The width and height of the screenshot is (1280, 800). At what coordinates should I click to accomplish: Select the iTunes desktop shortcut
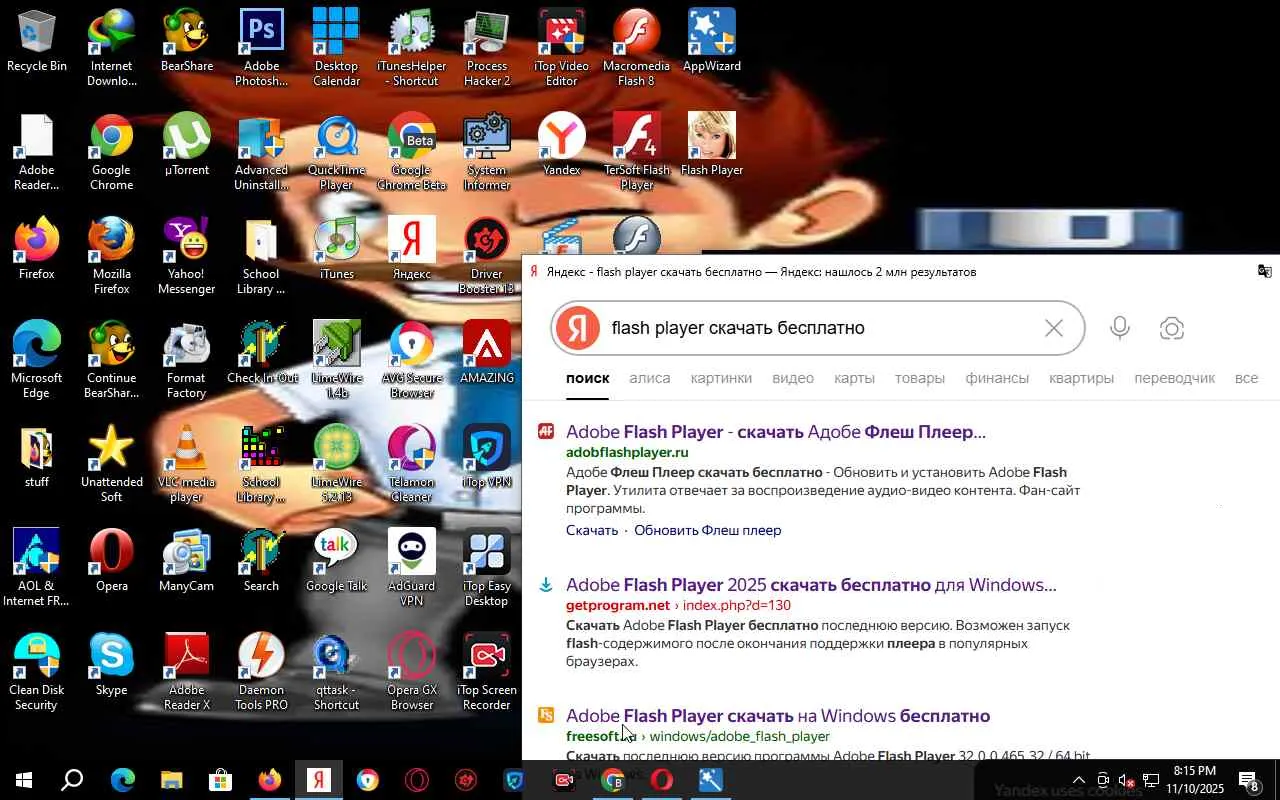336,250
